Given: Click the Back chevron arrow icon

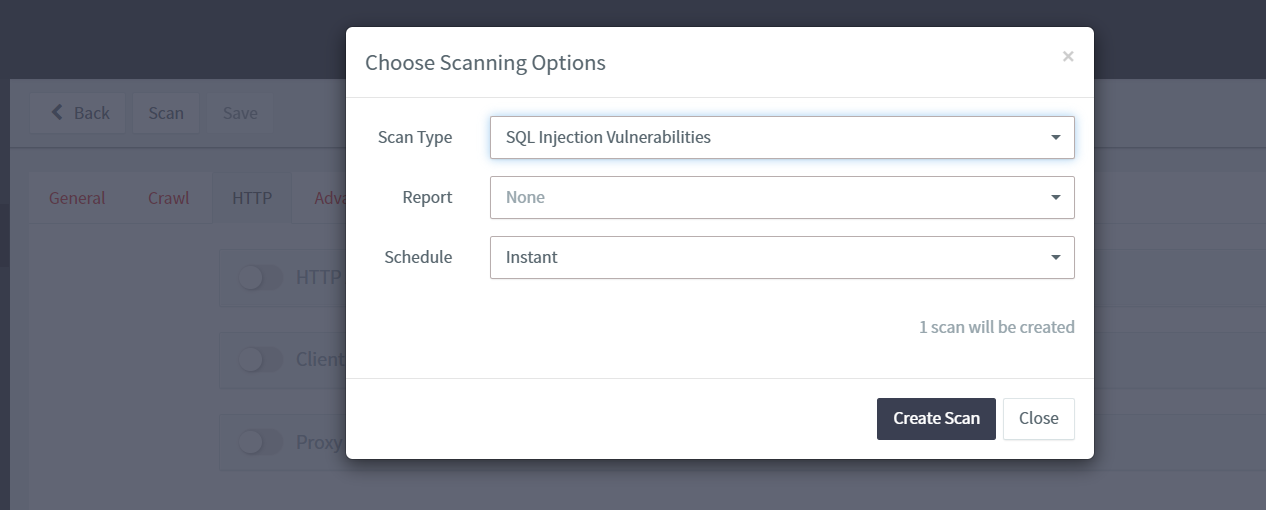Looking at the screenshot, I should [57, 113].
